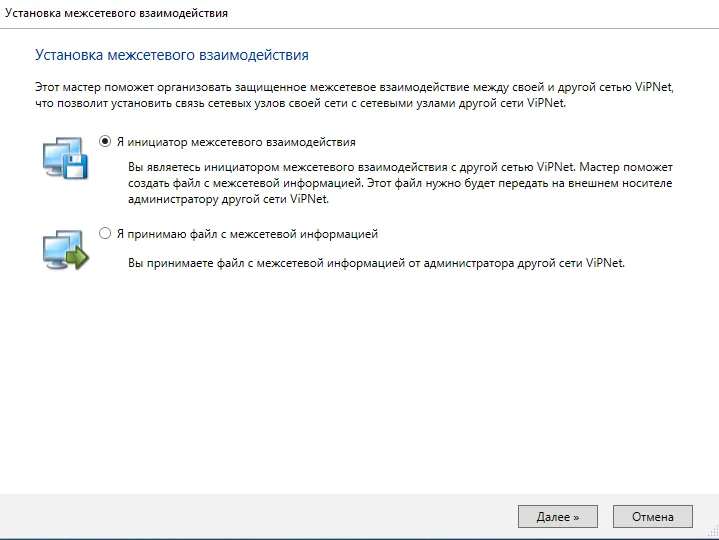Image resolution: width=719 pixels, height=540 pixels.
Task: Click the empty white area below the options
Action: (x=360, y=380)
